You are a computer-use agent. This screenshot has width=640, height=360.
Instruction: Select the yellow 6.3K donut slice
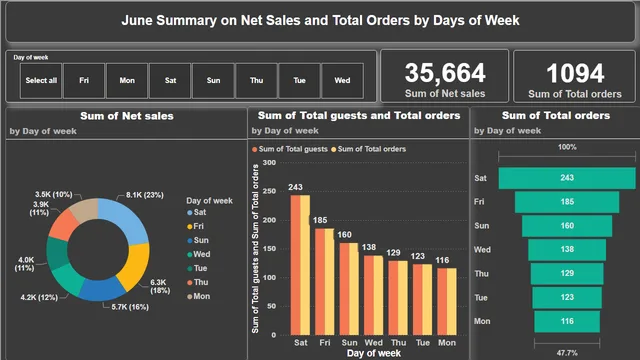[x=136, y=266]
